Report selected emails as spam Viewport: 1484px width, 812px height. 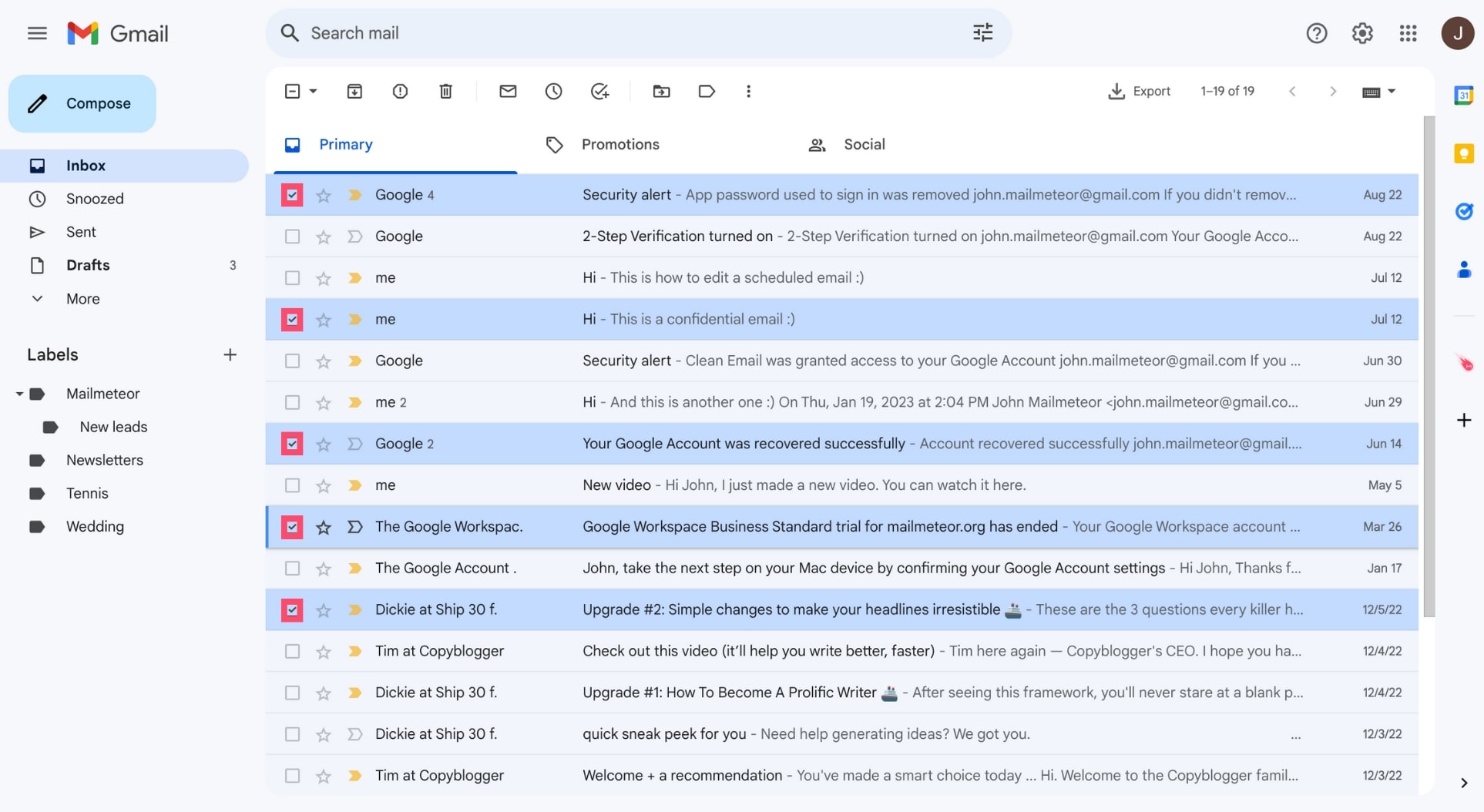point(400,91)
